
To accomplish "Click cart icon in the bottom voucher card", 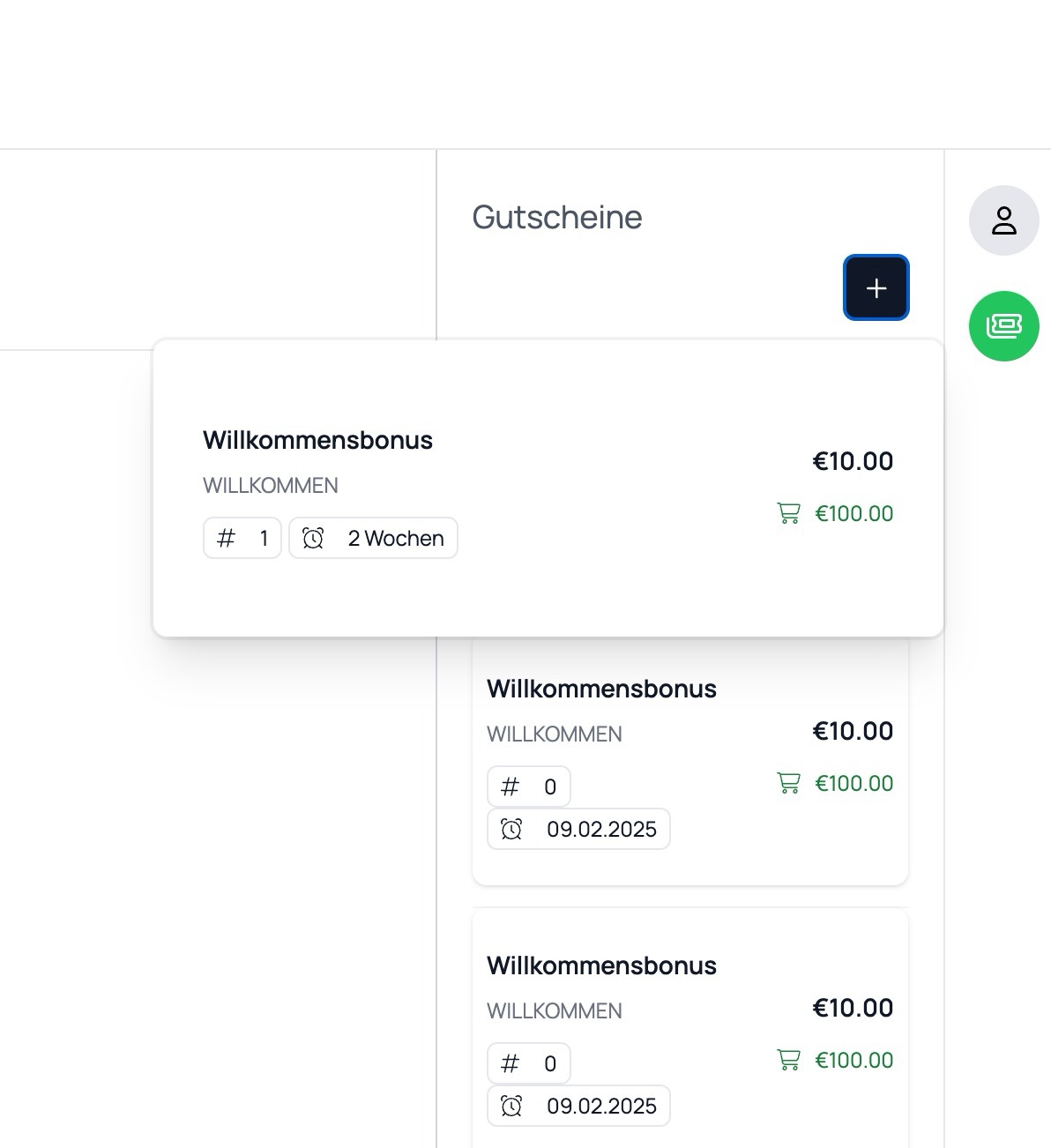I will [788, 1060].
